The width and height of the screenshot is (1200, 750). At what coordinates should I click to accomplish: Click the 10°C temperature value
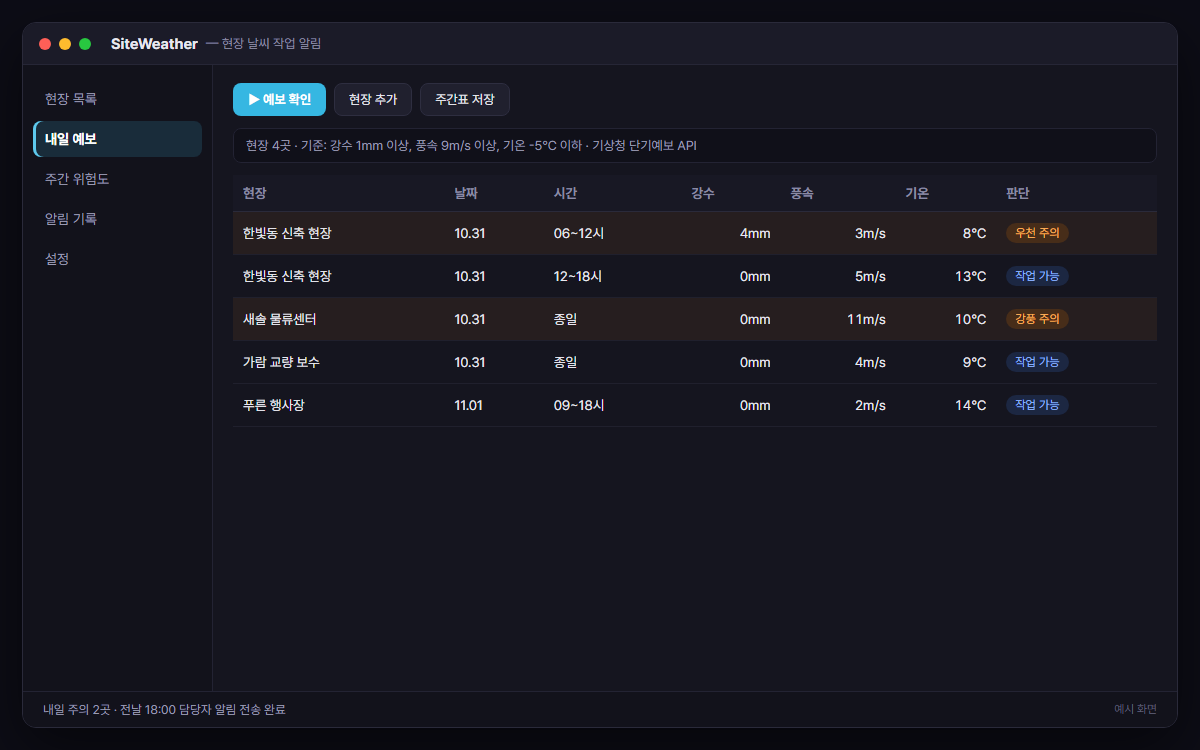[x=970, y=319]
